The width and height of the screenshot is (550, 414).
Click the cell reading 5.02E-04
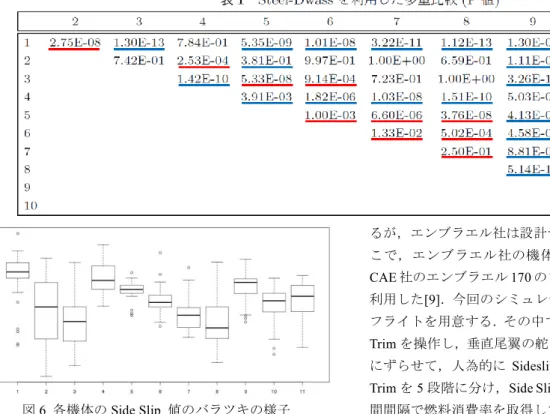point(467,133)
